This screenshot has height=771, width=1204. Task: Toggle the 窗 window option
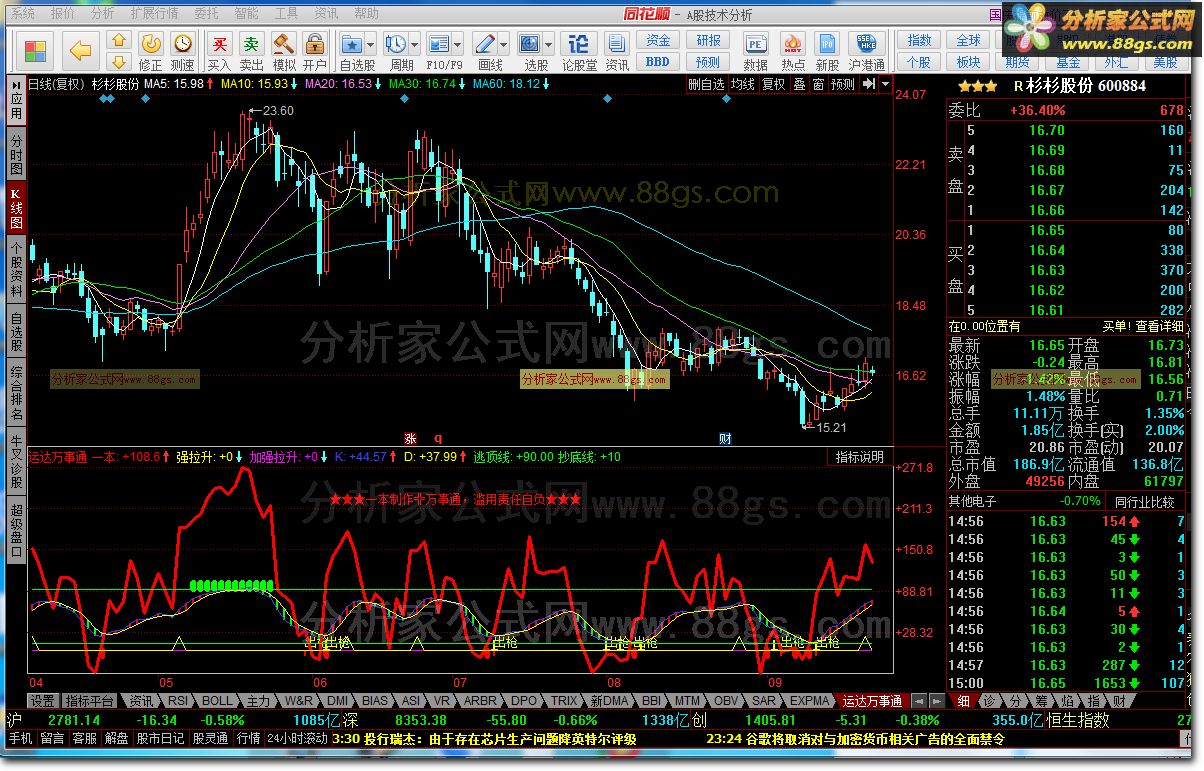click(818, 85)
